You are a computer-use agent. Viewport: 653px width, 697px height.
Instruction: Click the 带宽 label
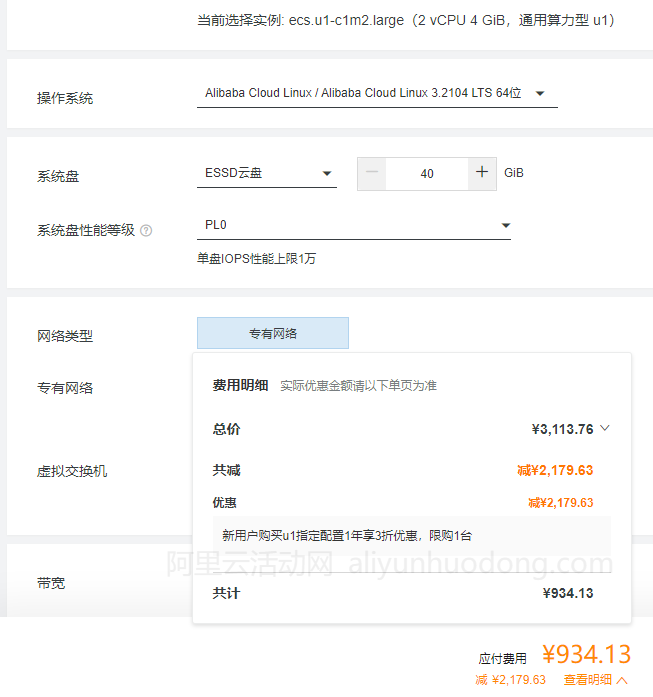[51, 583]
